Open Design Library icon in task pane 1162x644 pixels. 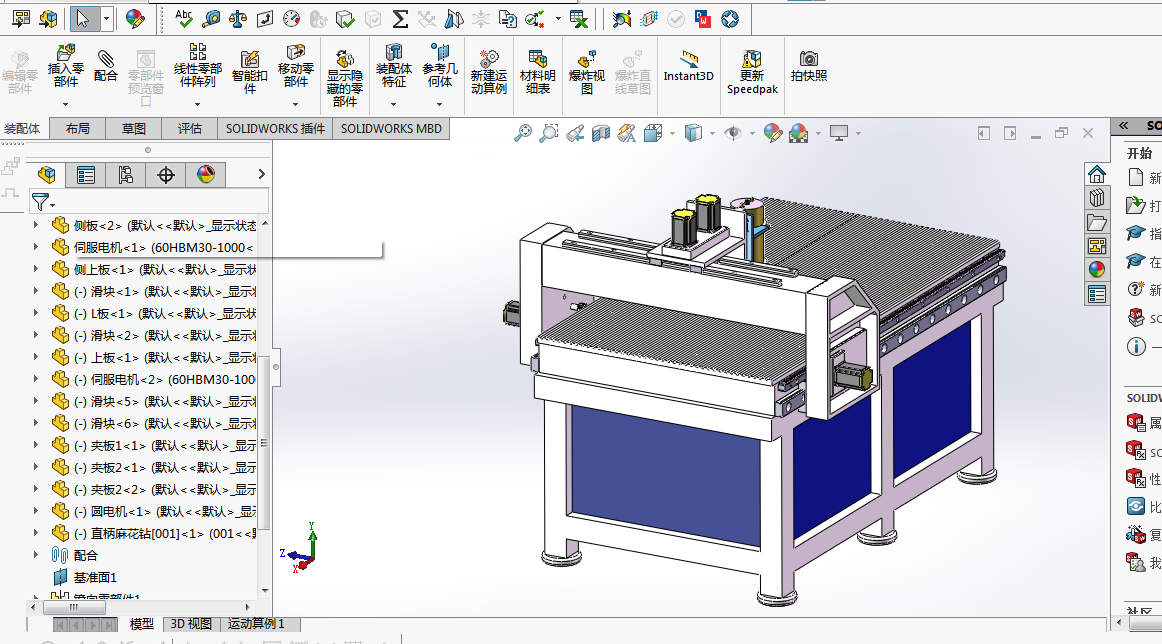[1097, 198]
